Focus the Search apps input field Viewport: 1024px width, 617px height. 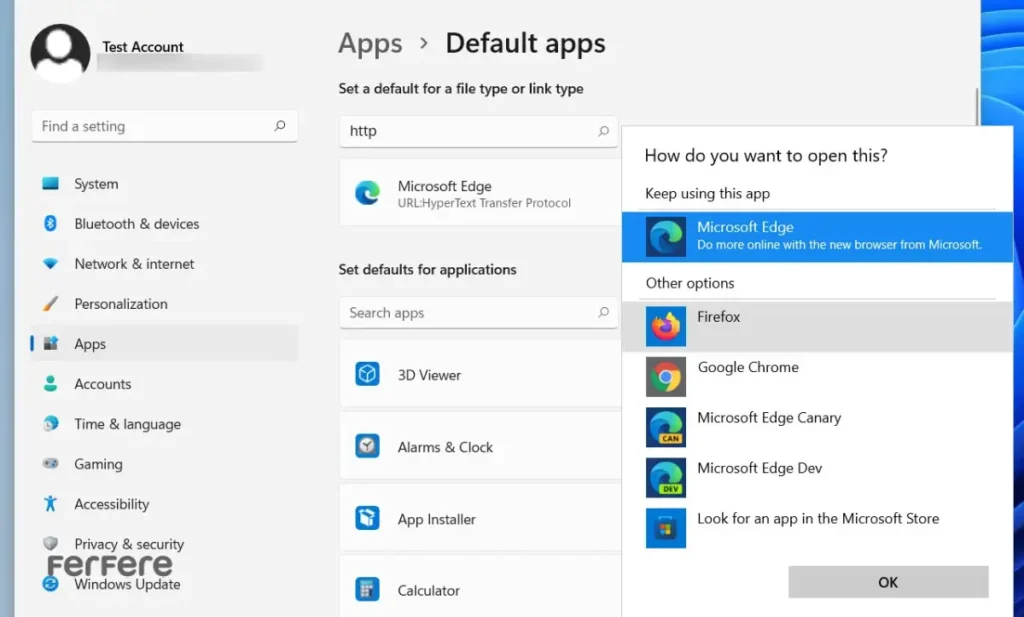coord(470,313)
